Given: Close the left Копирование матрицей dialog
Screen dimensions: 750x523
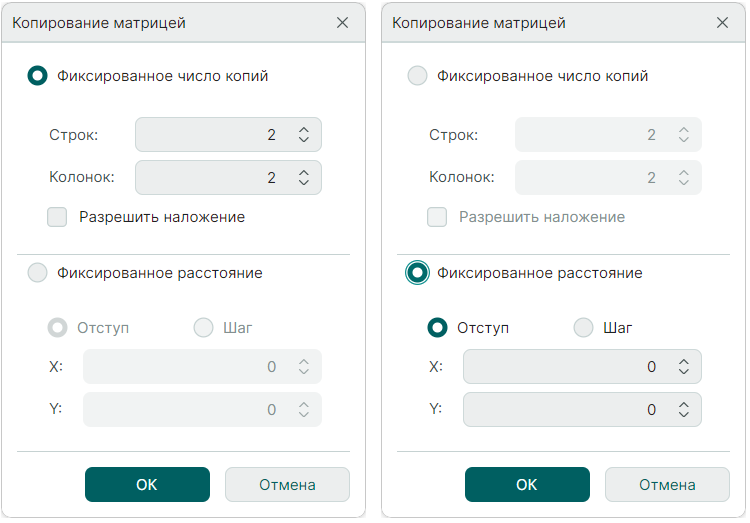Looking at the screenshot, I should pyautogui.click(x=342, y=23).
